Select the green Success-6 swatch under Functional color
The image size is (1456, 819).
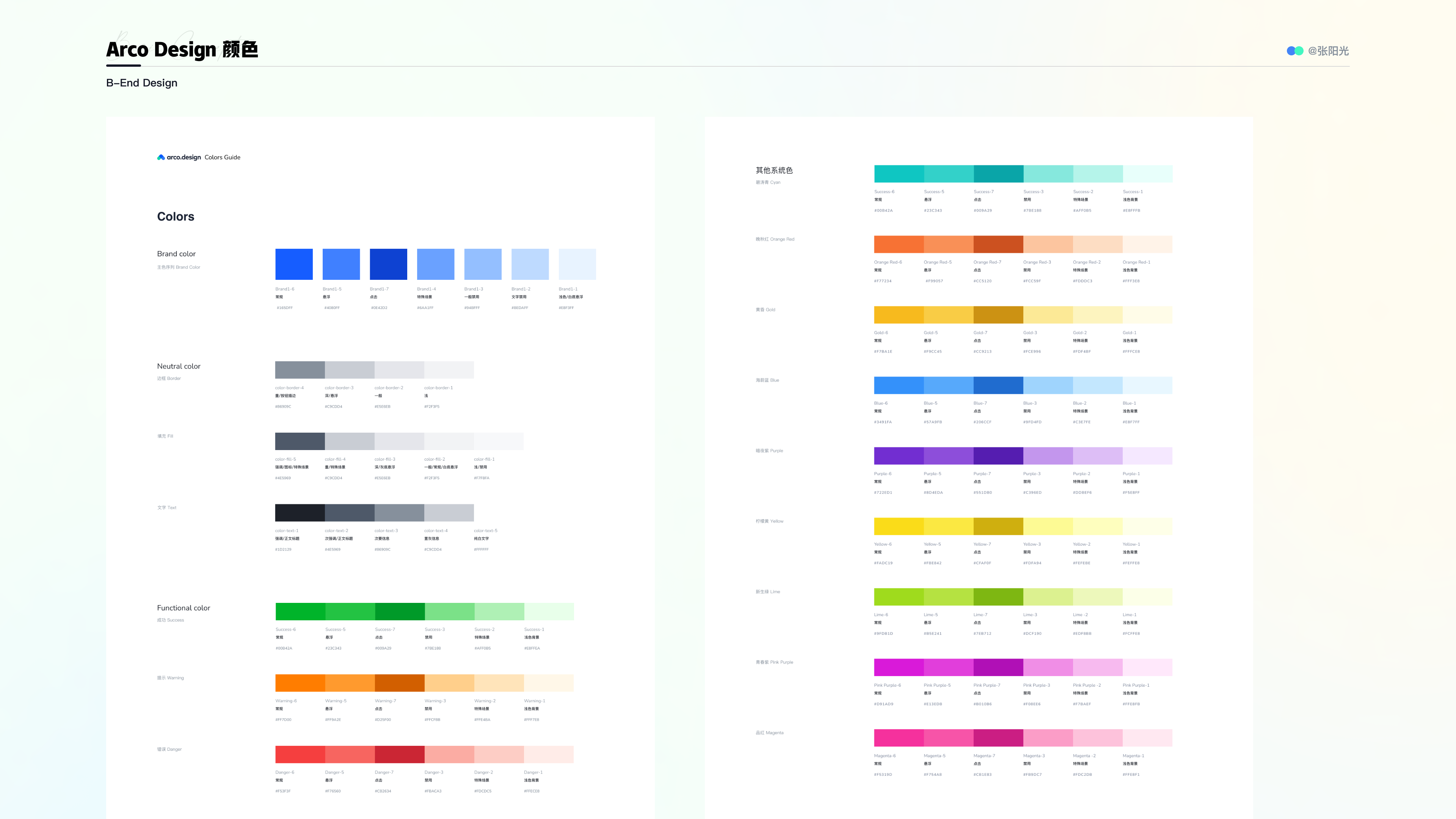[300, 612]
